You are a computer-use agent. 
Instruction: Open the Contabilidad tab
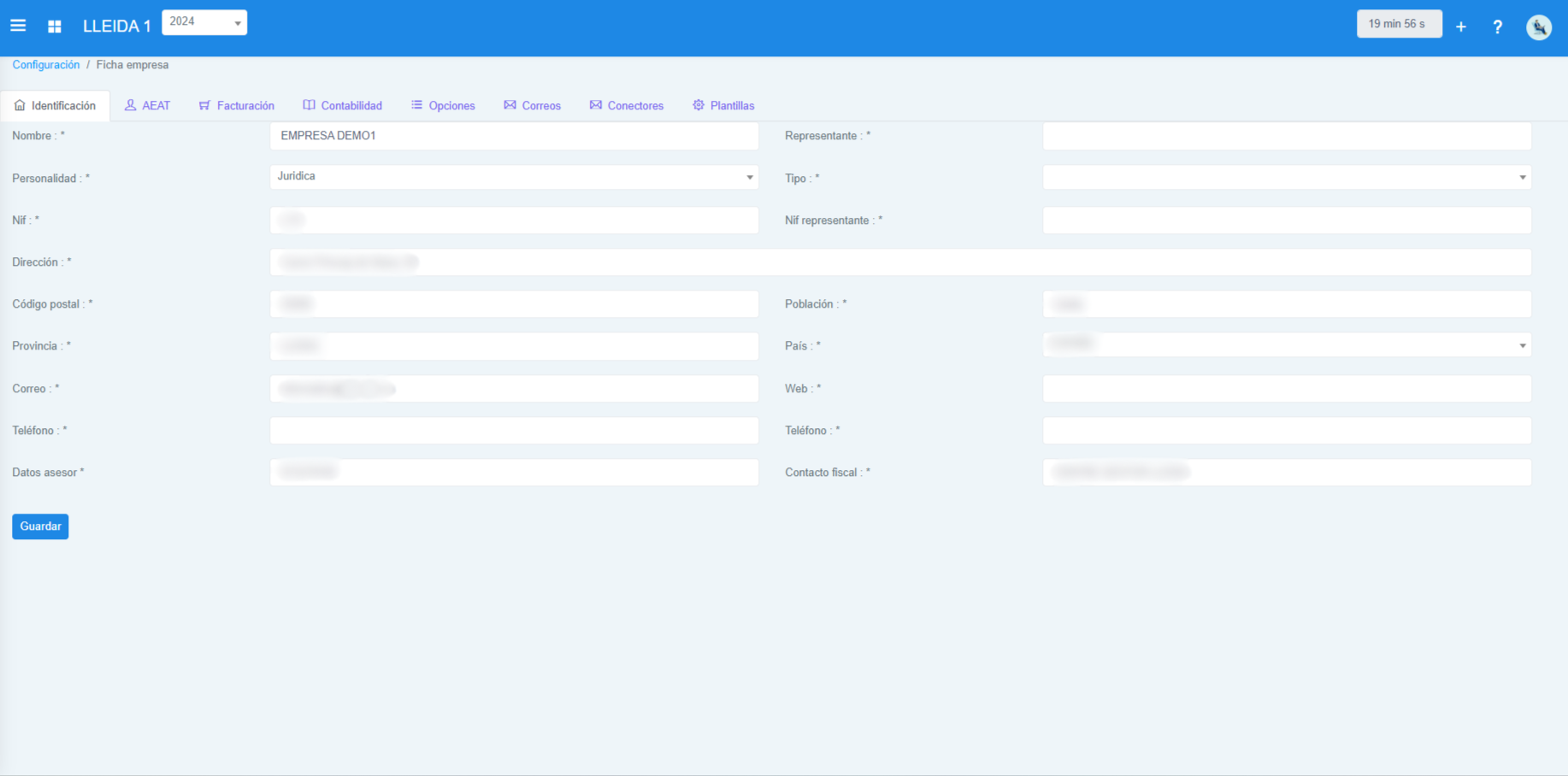(x=343, y=106)
